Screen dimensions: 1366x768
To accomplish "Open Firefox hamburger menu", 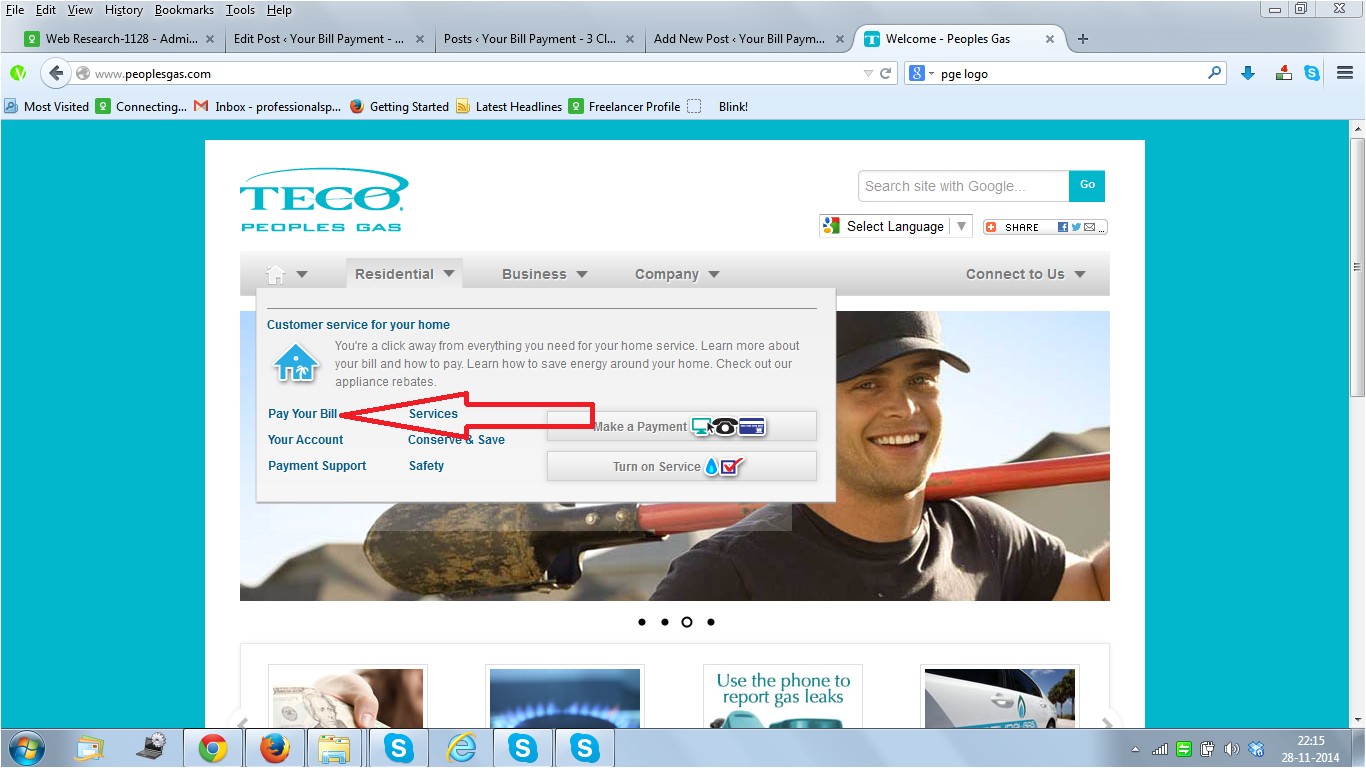I will (x=1345, y=73).
